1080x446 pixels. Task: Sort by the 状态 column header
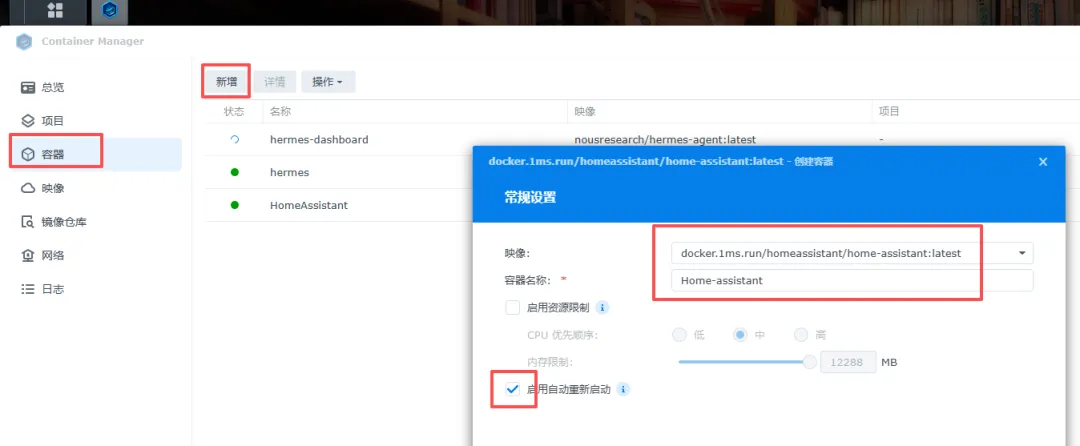point(234,111)
